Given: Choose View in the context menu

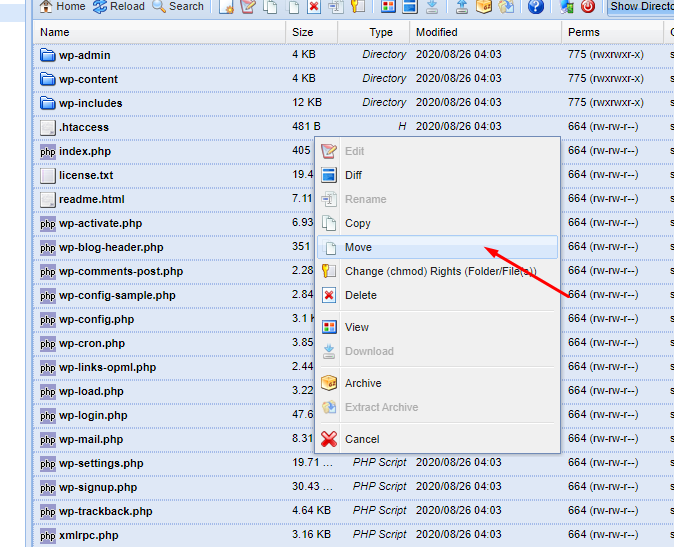Looking at the screenshot, I should point(438,327).
